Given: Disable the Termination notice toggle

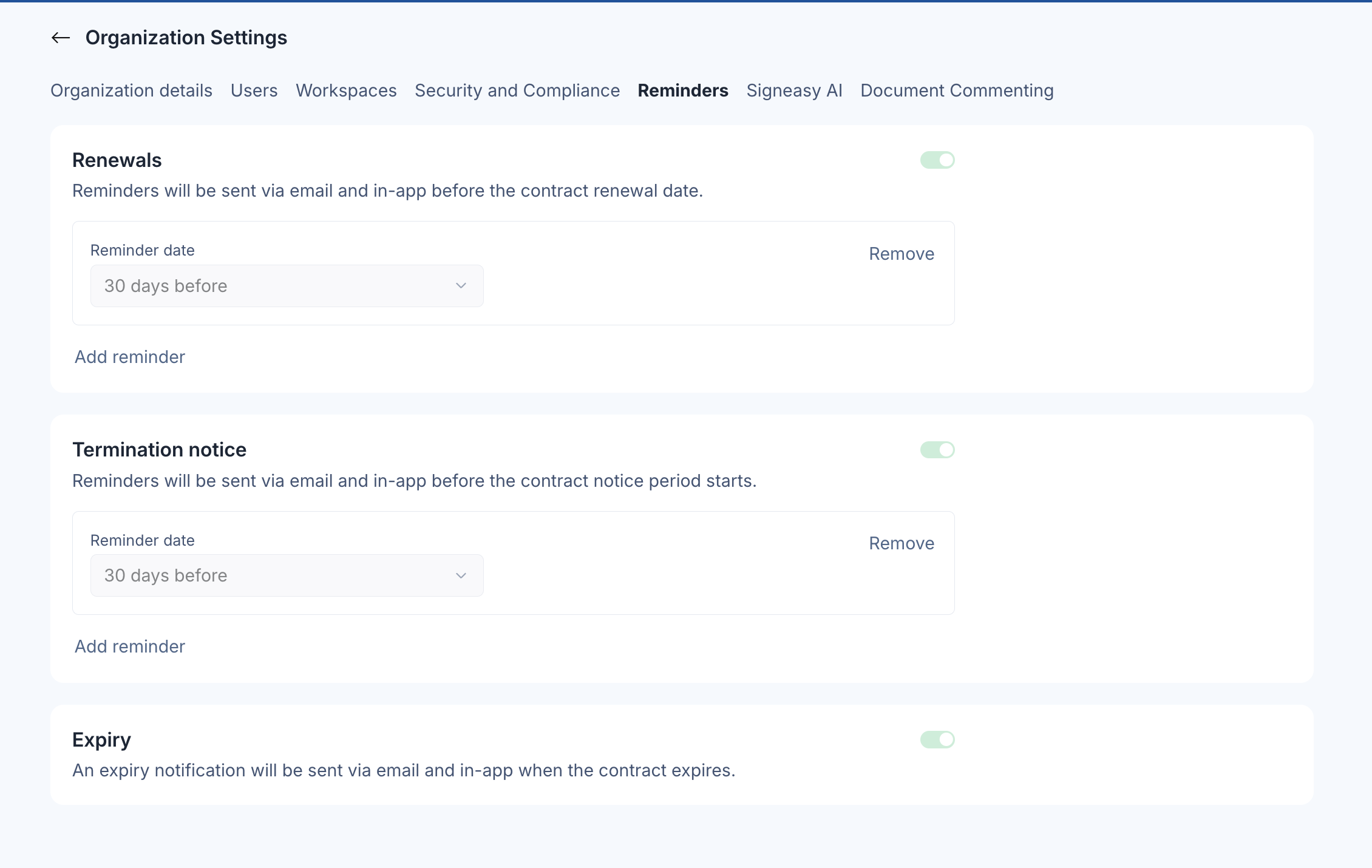Looking at the screenshot, I should pyautogui.click(x=937, y=450).
